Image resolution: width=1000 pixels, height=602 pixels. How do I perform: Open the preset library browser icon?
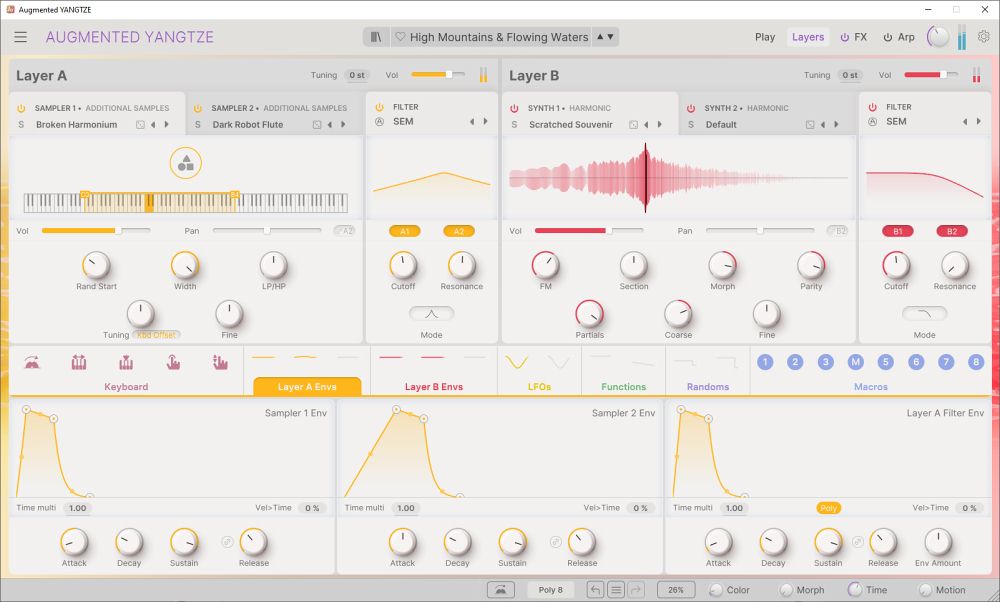tap(376, 37)
